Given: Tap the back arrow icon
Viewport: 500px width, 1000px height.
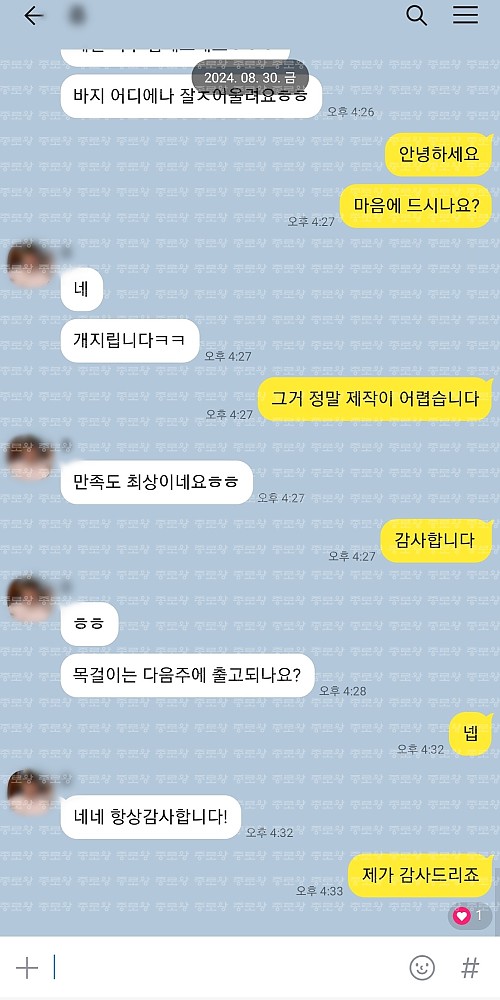Looking at the screenshot, I should coord(33,16).
